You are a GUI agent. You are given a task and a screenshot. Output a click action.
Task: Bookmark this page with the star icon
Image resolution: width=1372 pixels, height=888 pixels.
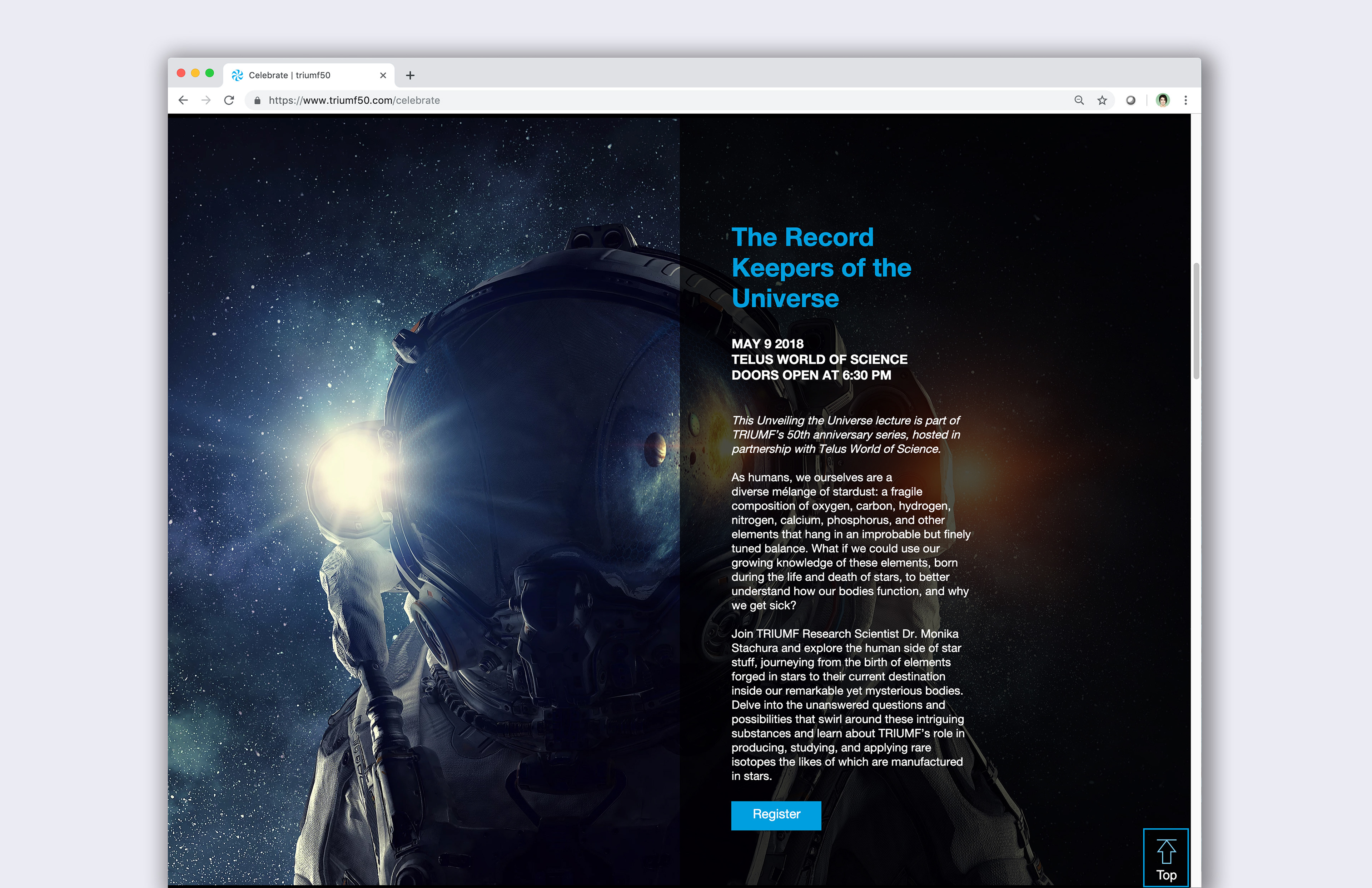click(1102, 100)
